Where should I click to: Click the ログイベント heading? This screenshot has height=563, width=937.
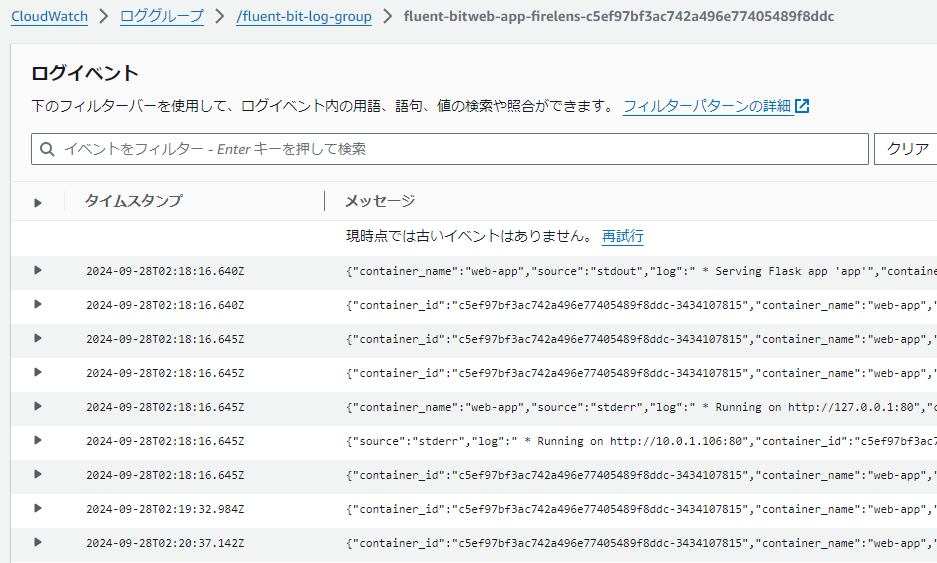(85, 73)
